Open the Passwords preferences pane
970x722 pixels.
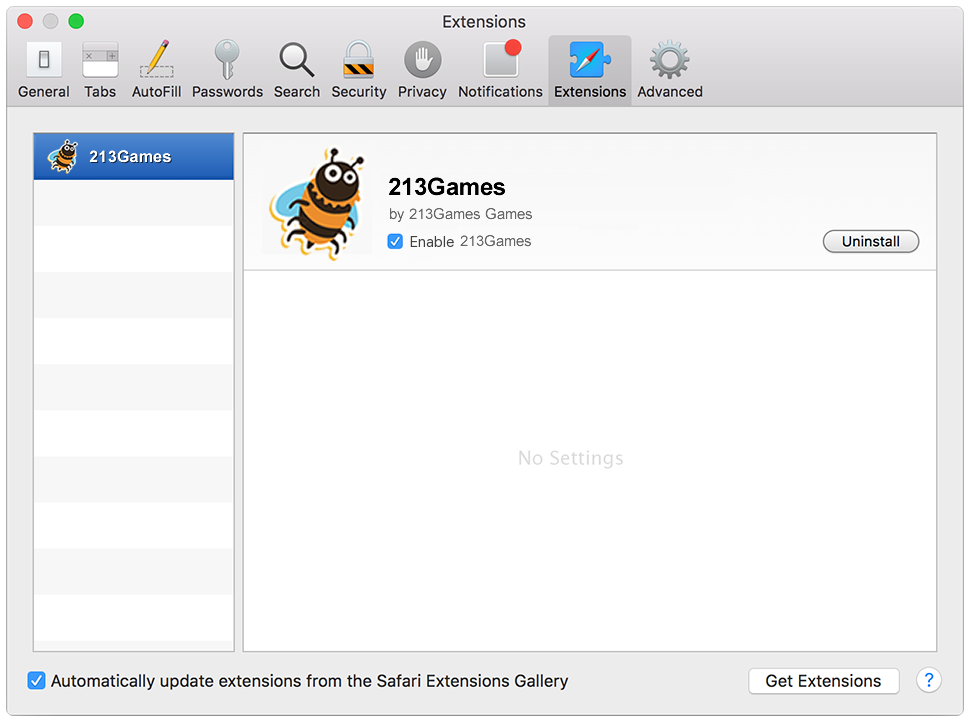pos(227,70)
